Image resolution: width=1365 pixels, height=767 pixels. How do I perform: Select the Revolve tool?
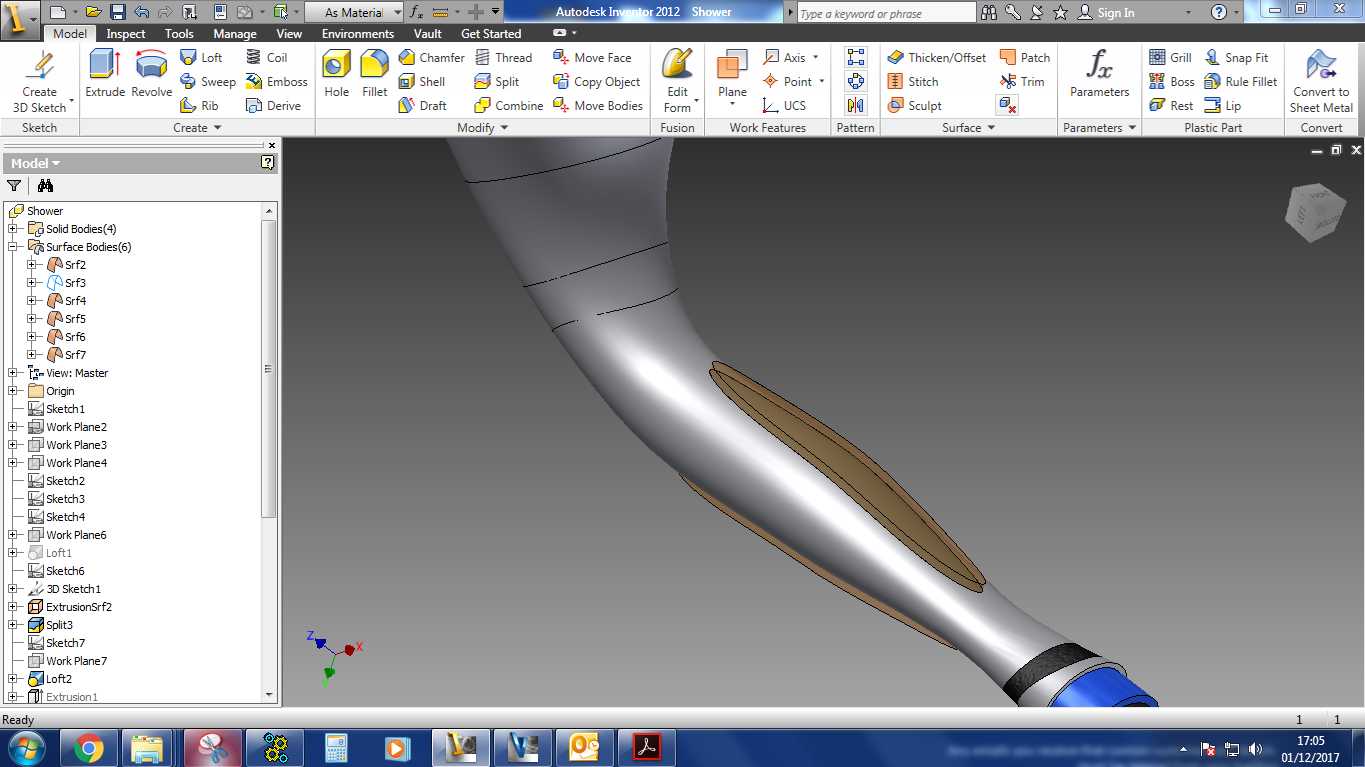tap(151, 74)
